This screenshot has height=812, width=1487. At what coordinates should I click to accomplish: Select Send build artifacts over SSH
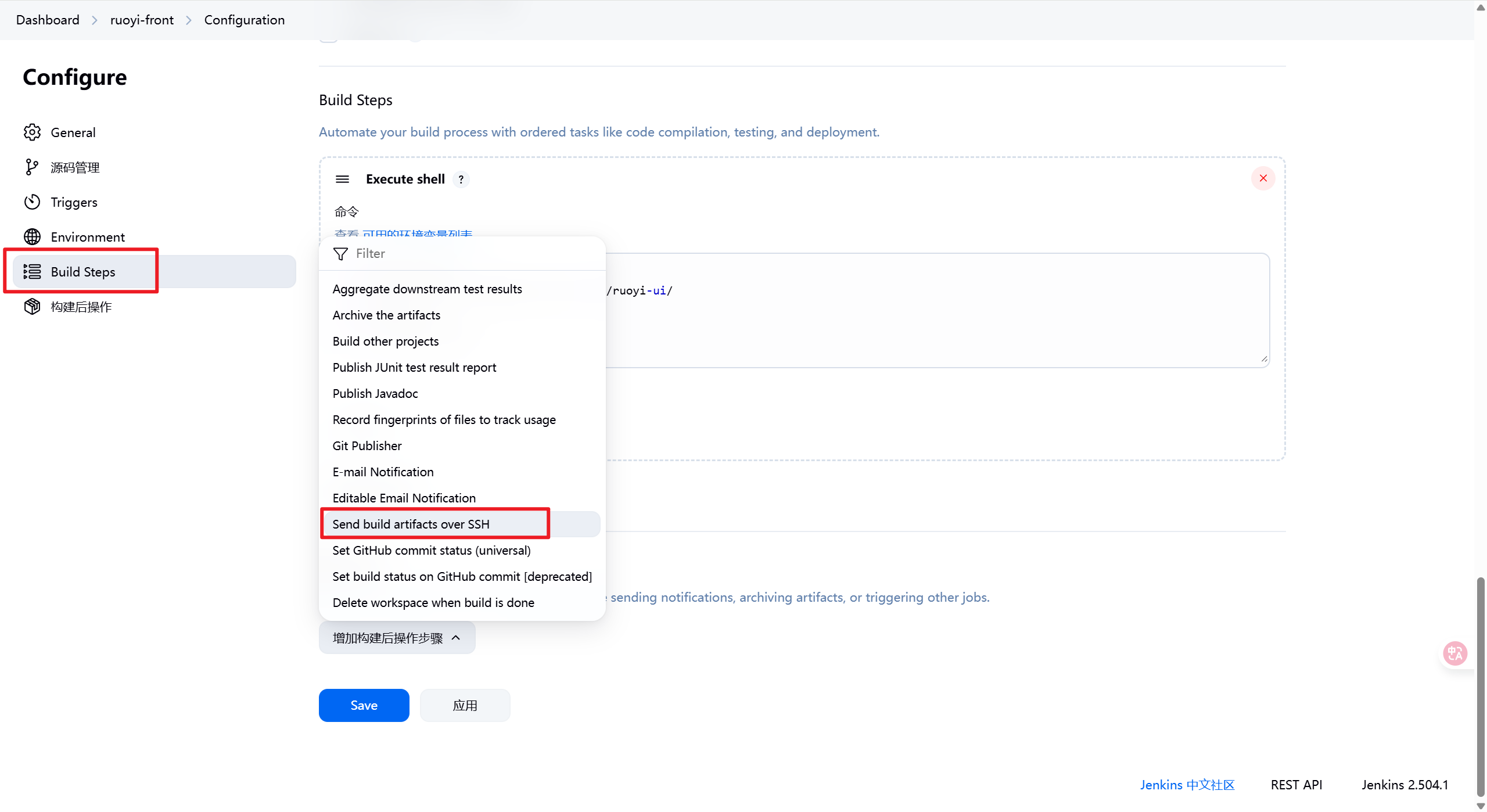pyautogui.click(x=411, y=524)
